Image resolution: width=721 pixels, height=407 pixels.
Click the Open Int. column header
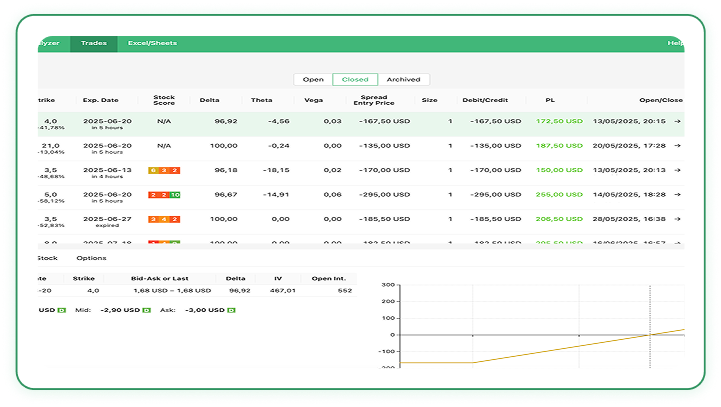pos(328,279)
